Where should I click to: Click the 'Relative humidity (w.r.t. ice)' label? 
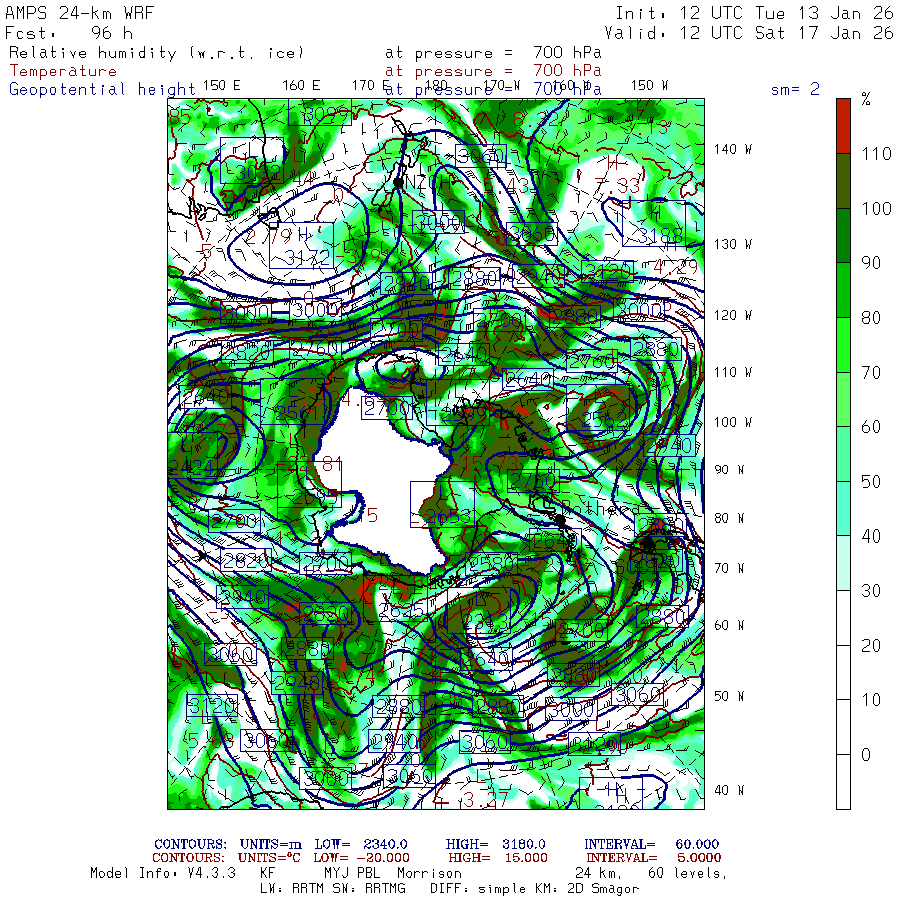tap(156, 53)
